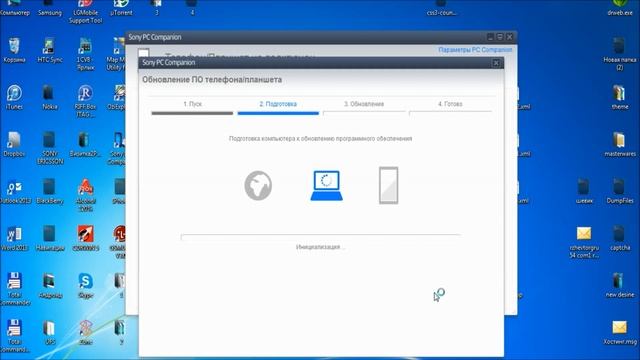Launch µTorrent from the desktop
The height and width of the screenshot is (360, 640).
click(121, 8)
